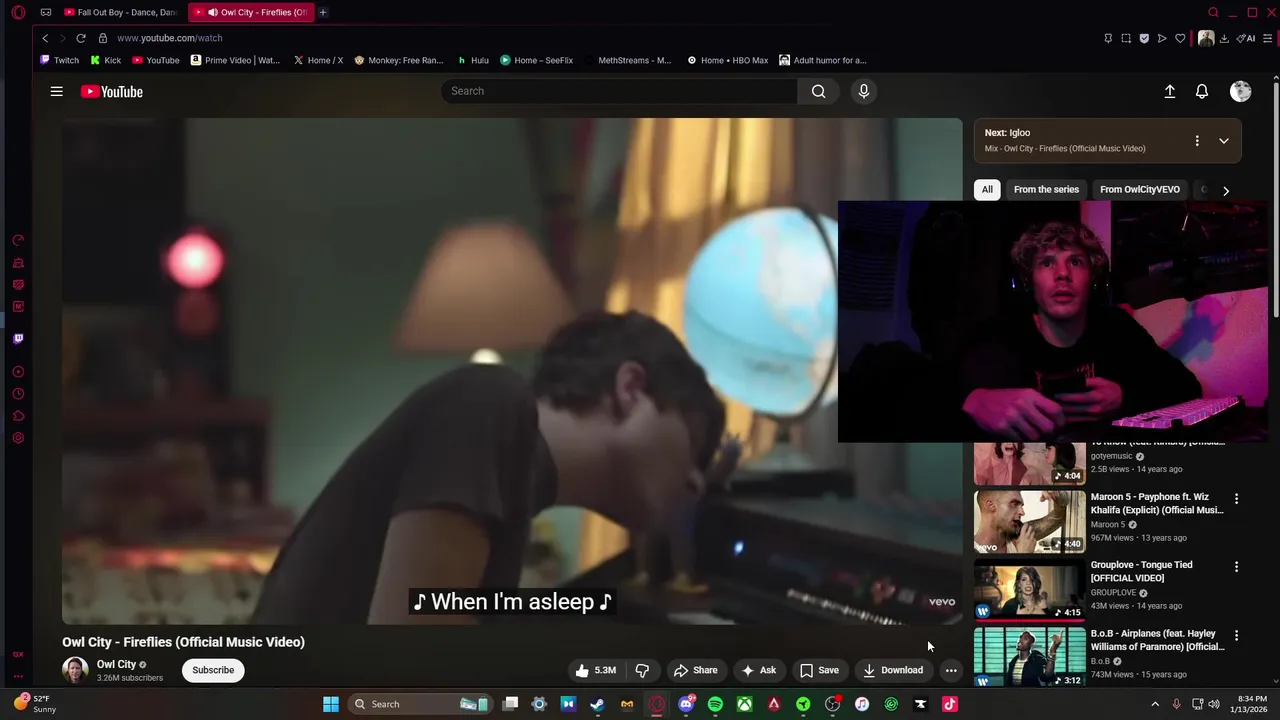Open YouTube notifications bell
1280x720 pixels.
point(1202,91)
